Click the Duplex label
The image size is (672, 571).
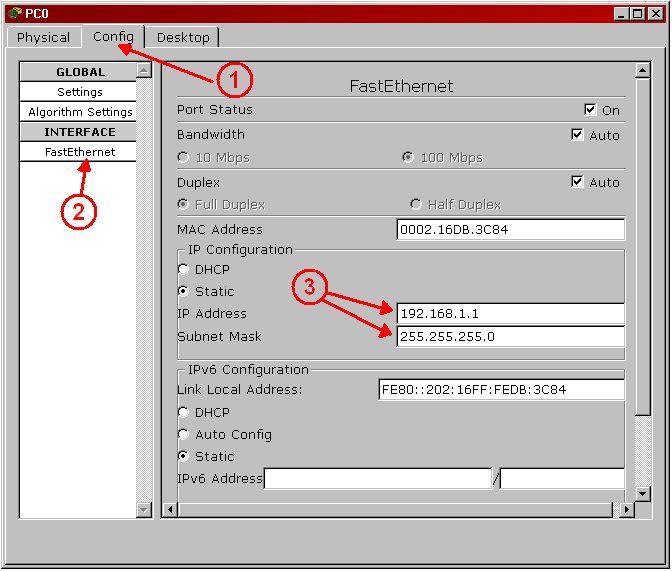pos(198,183)
